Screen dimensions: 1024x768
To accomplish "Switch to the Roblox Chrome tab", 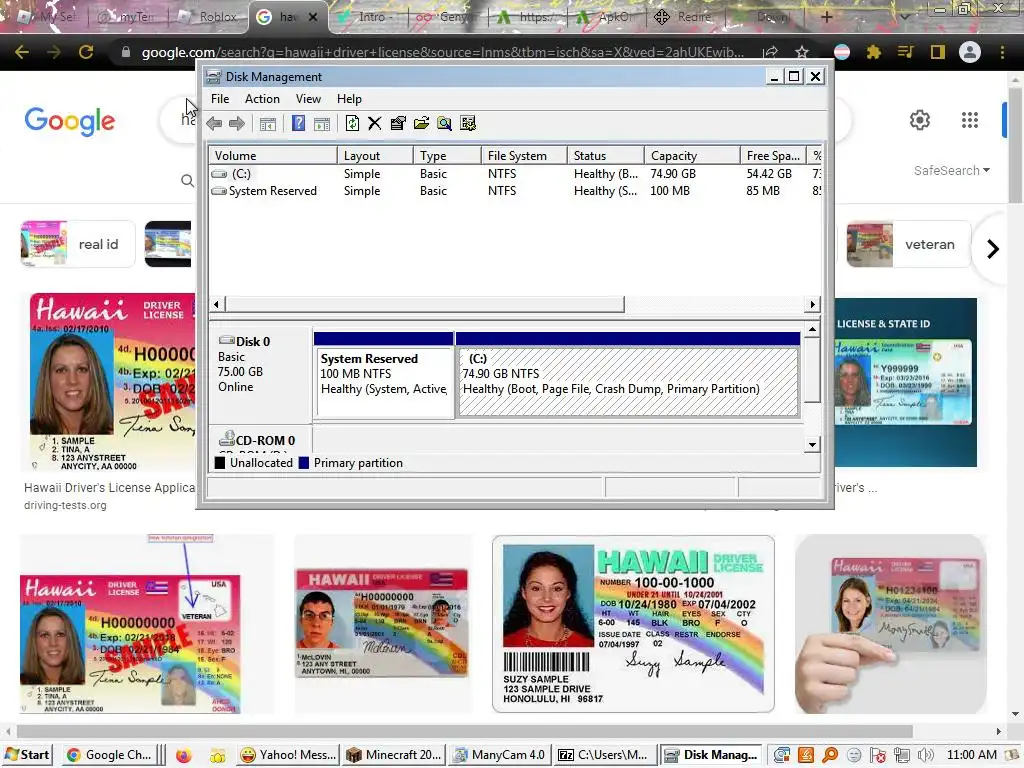I will coord(210,17).
